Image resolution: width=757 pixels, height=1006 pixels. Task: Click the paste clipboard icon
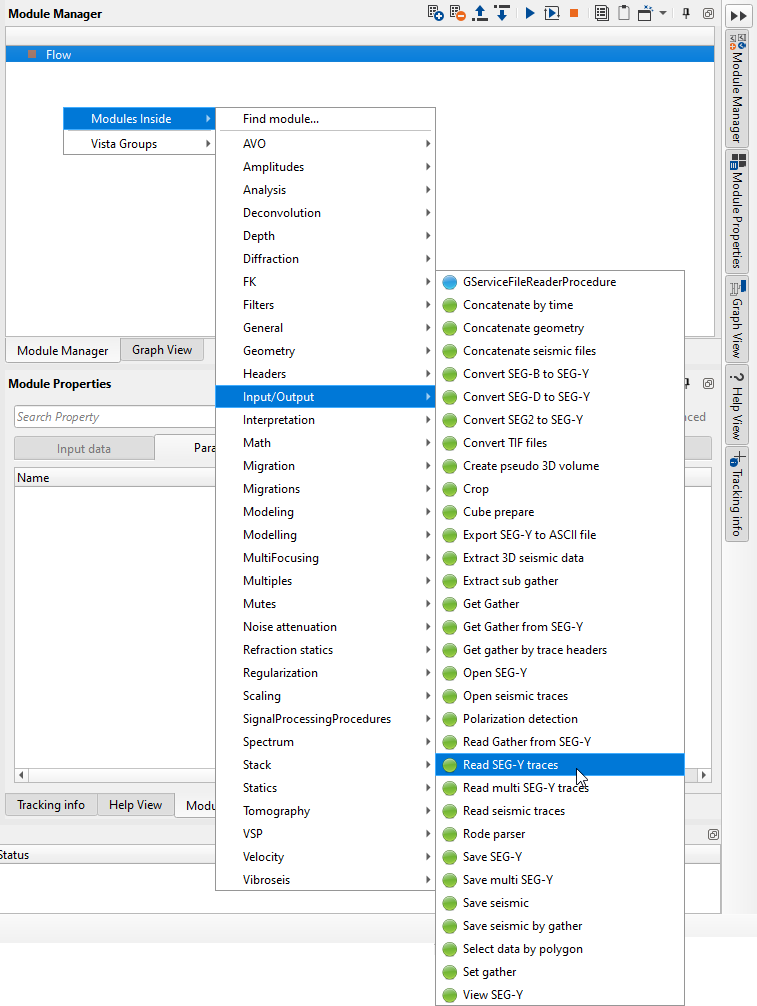coord(624,14)
